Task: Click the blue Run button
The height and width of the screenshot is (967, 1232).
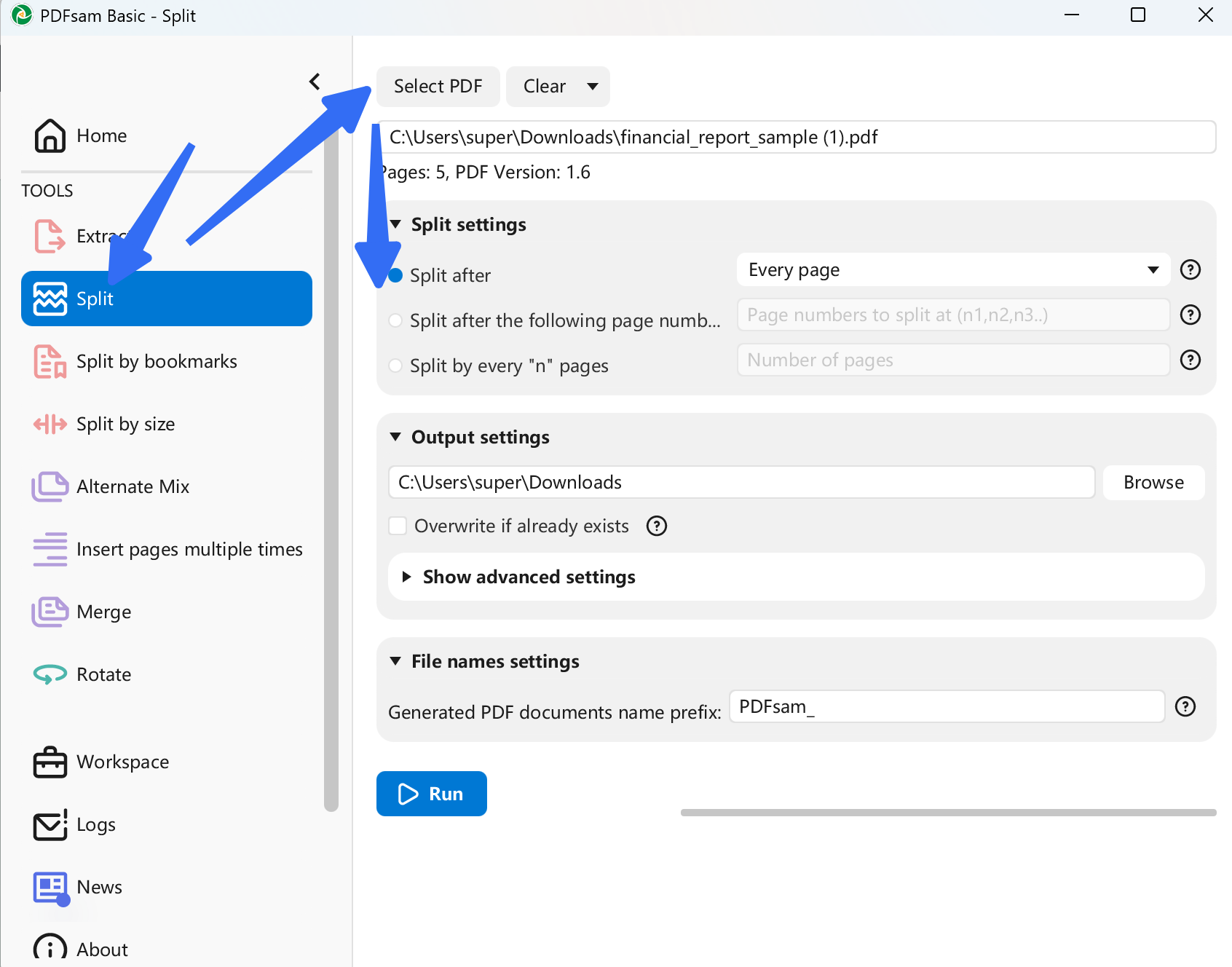Action: tap(432, 794)
